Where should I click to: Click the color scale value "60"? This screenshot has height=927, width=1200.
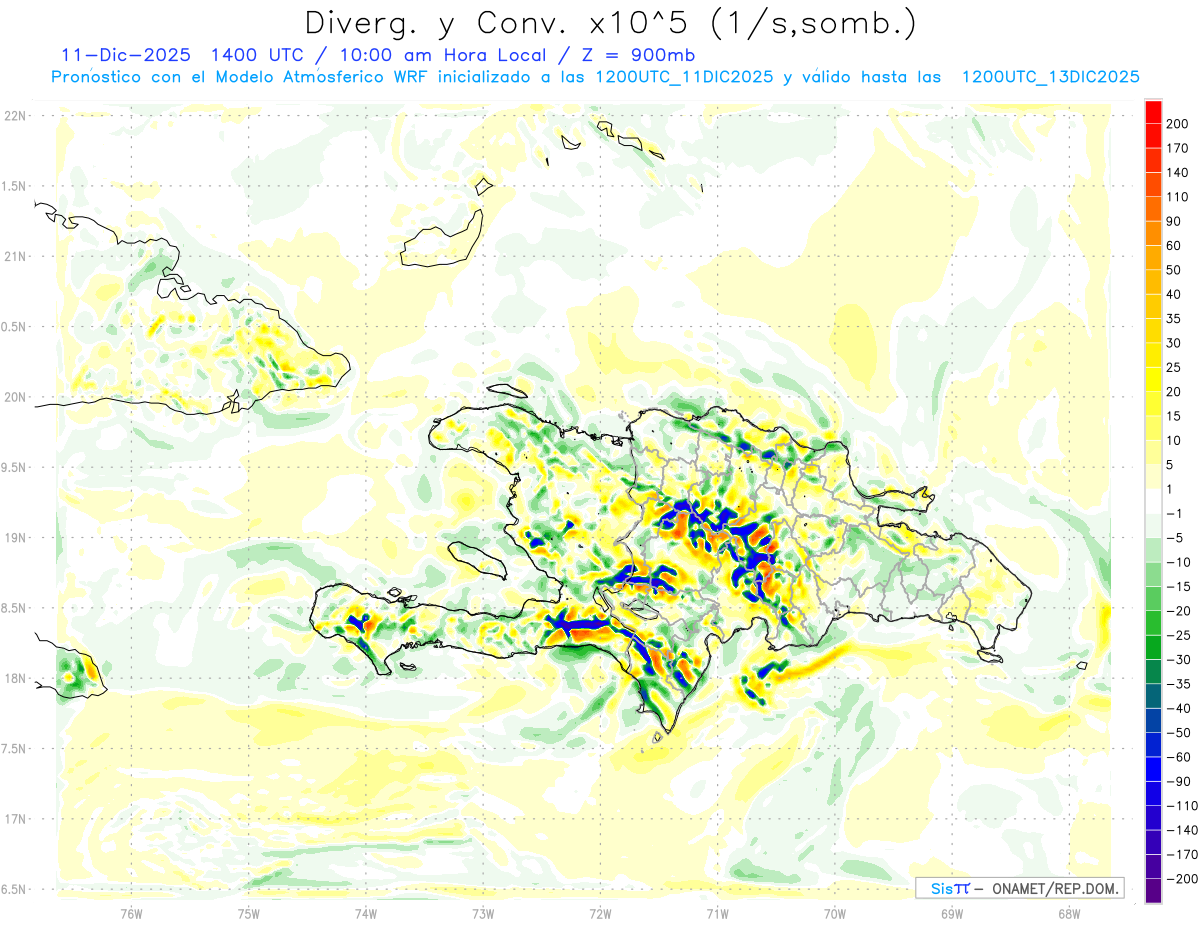pos(1175,245)
